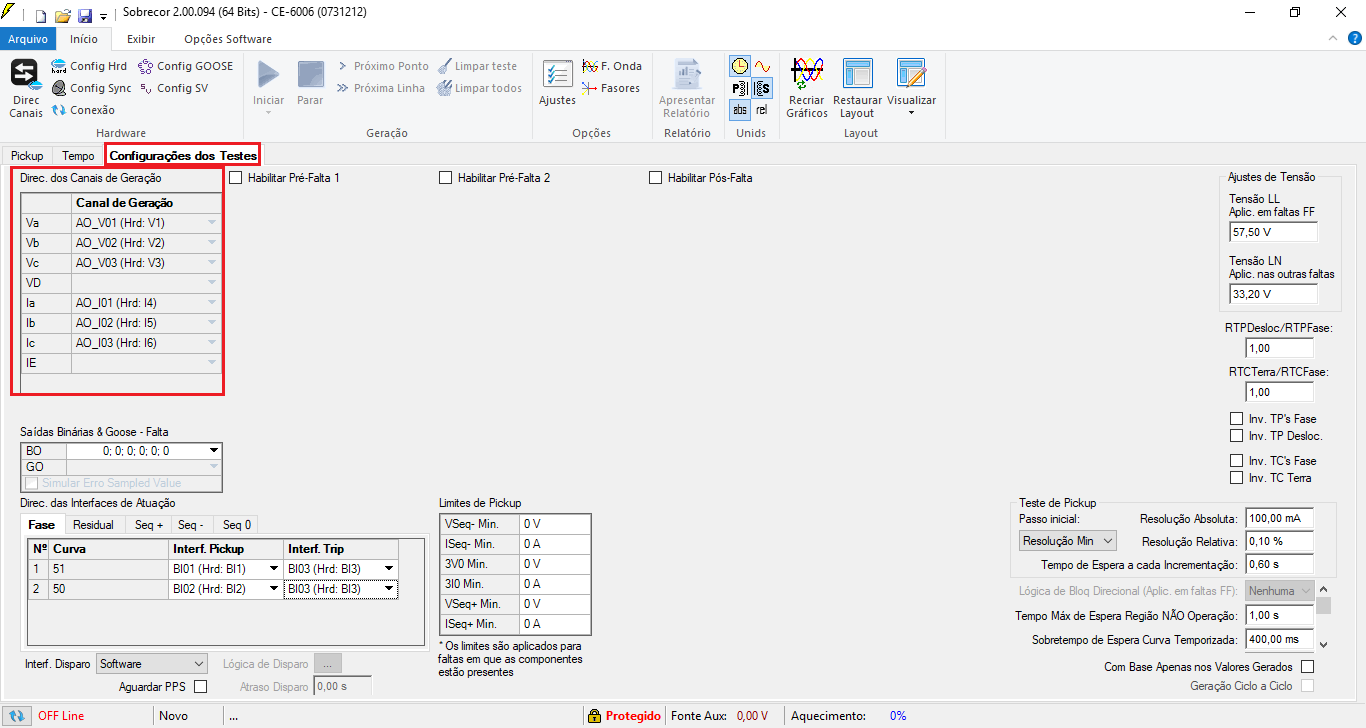This screenshot has width=1366, height=728.
Task: Open the Conexão connection option
Action: coord(83,110)
